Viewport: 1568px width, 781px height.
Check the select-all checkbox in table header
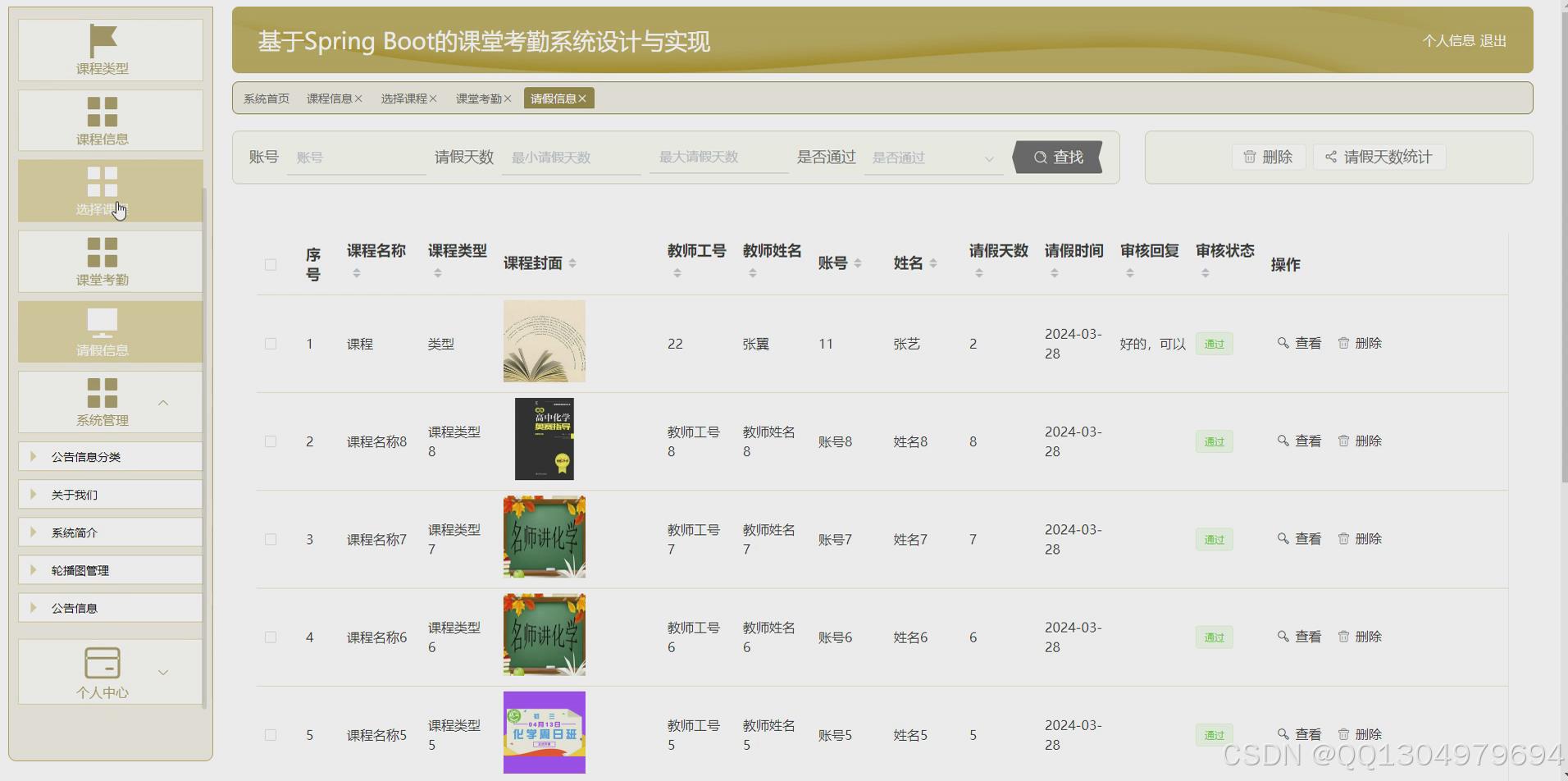tap(270, 264)
